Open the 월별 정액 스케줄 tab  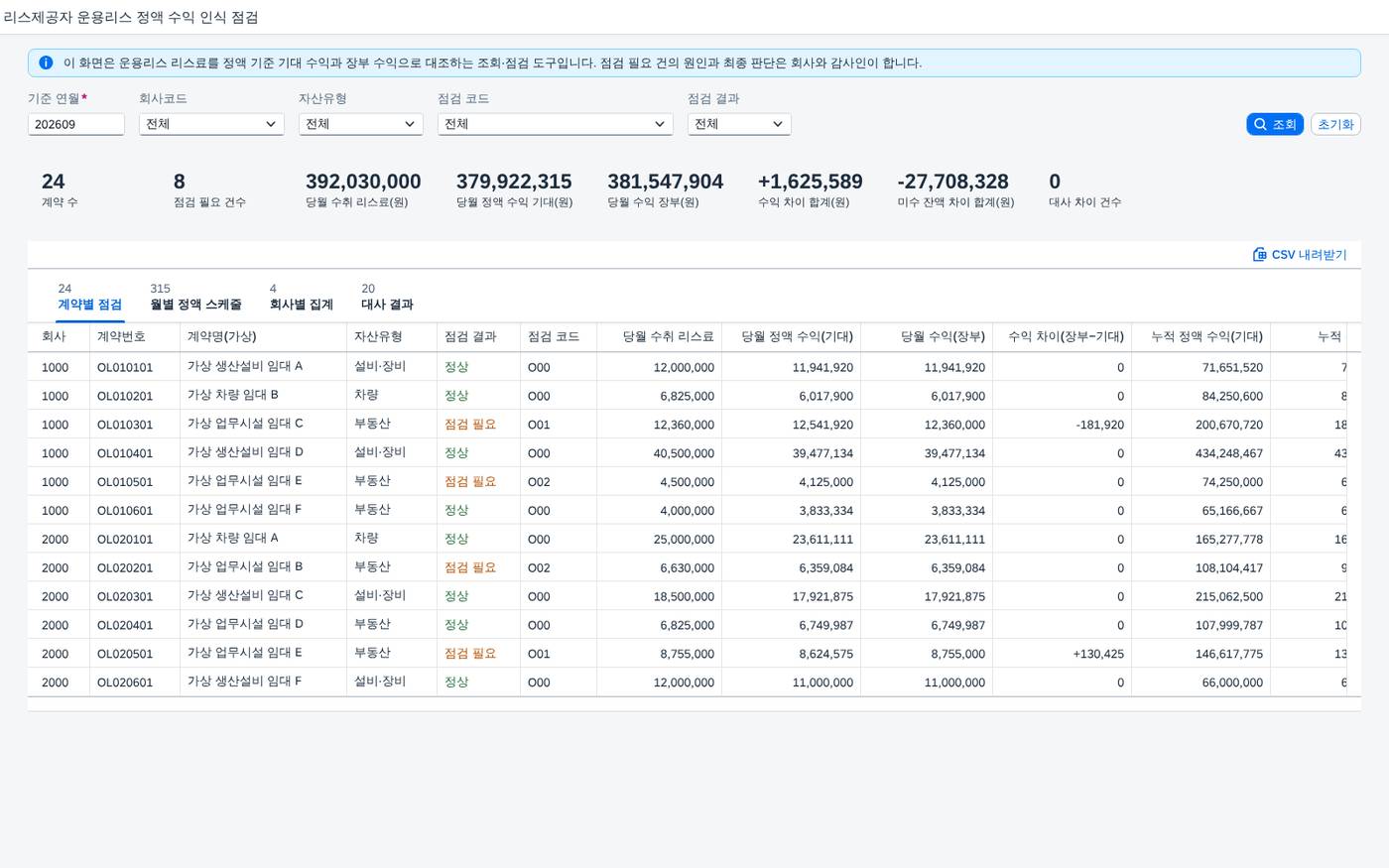195,297
